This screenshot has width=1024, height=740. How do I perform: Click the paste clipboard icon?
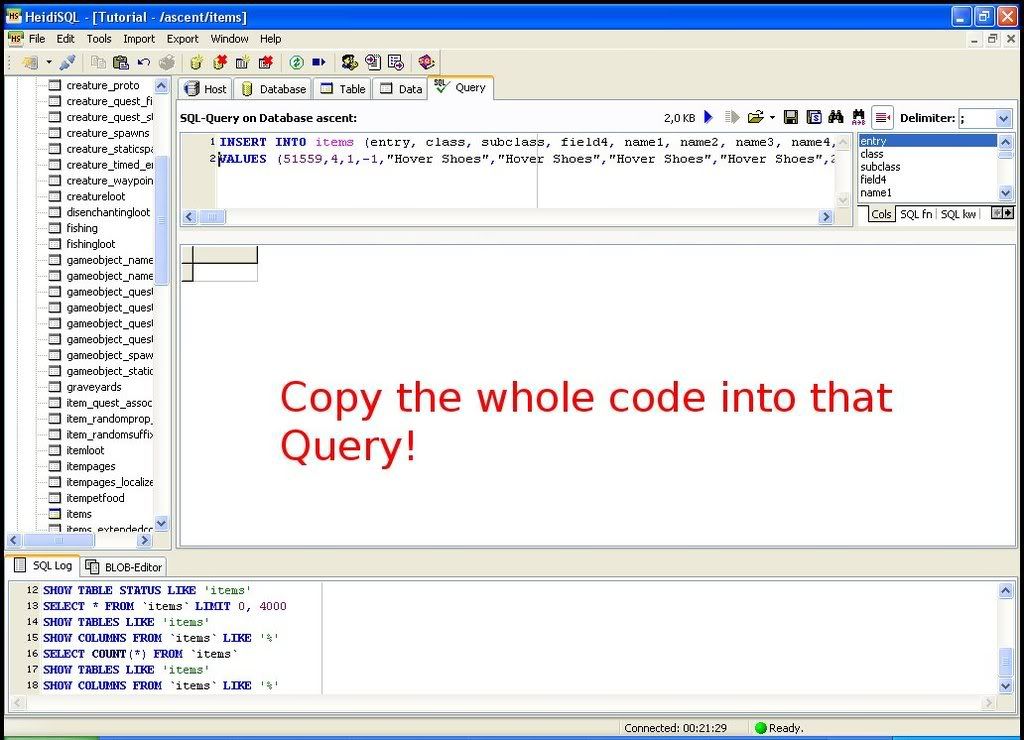(x=121, y=63)
